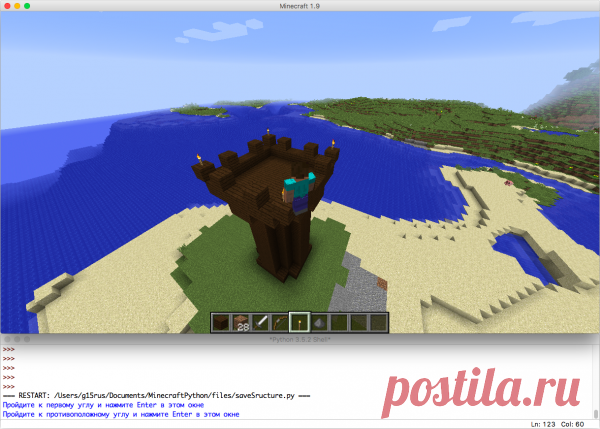The height and width of the screenshot is (429, 600).
Task: Click the green zoom button of Minecraft window
Action: (27, 6)
